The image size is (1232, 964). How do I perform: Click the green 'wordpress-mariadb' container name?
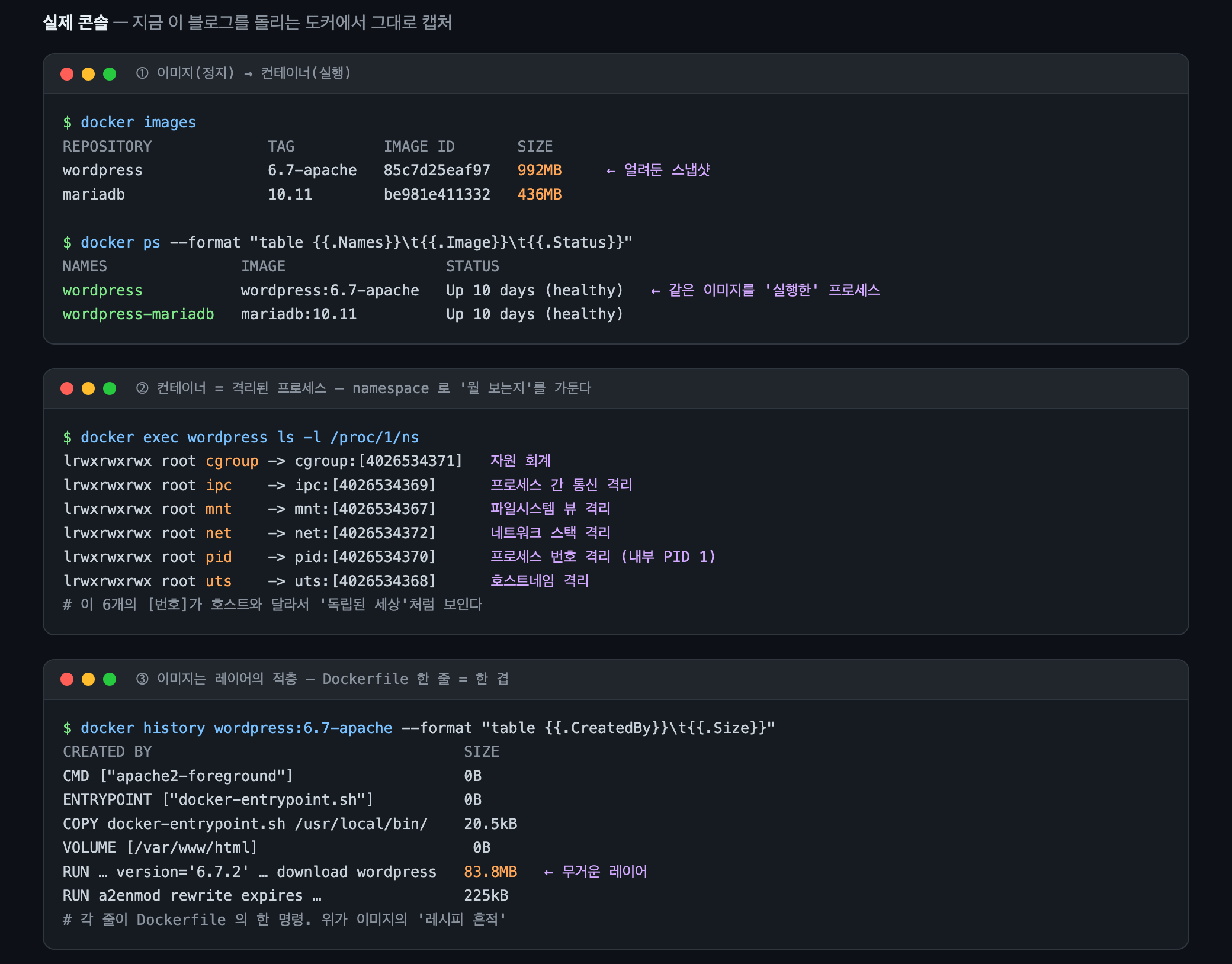tap(138, 314)
